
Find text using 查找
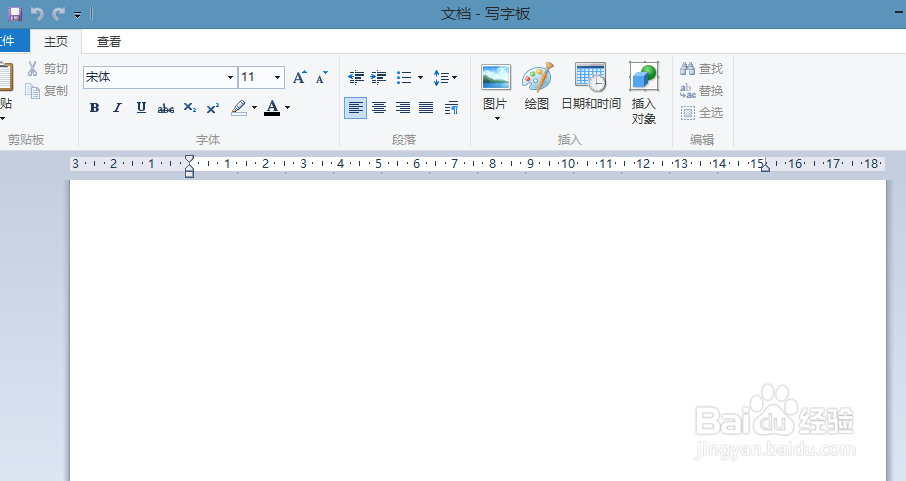701,68
